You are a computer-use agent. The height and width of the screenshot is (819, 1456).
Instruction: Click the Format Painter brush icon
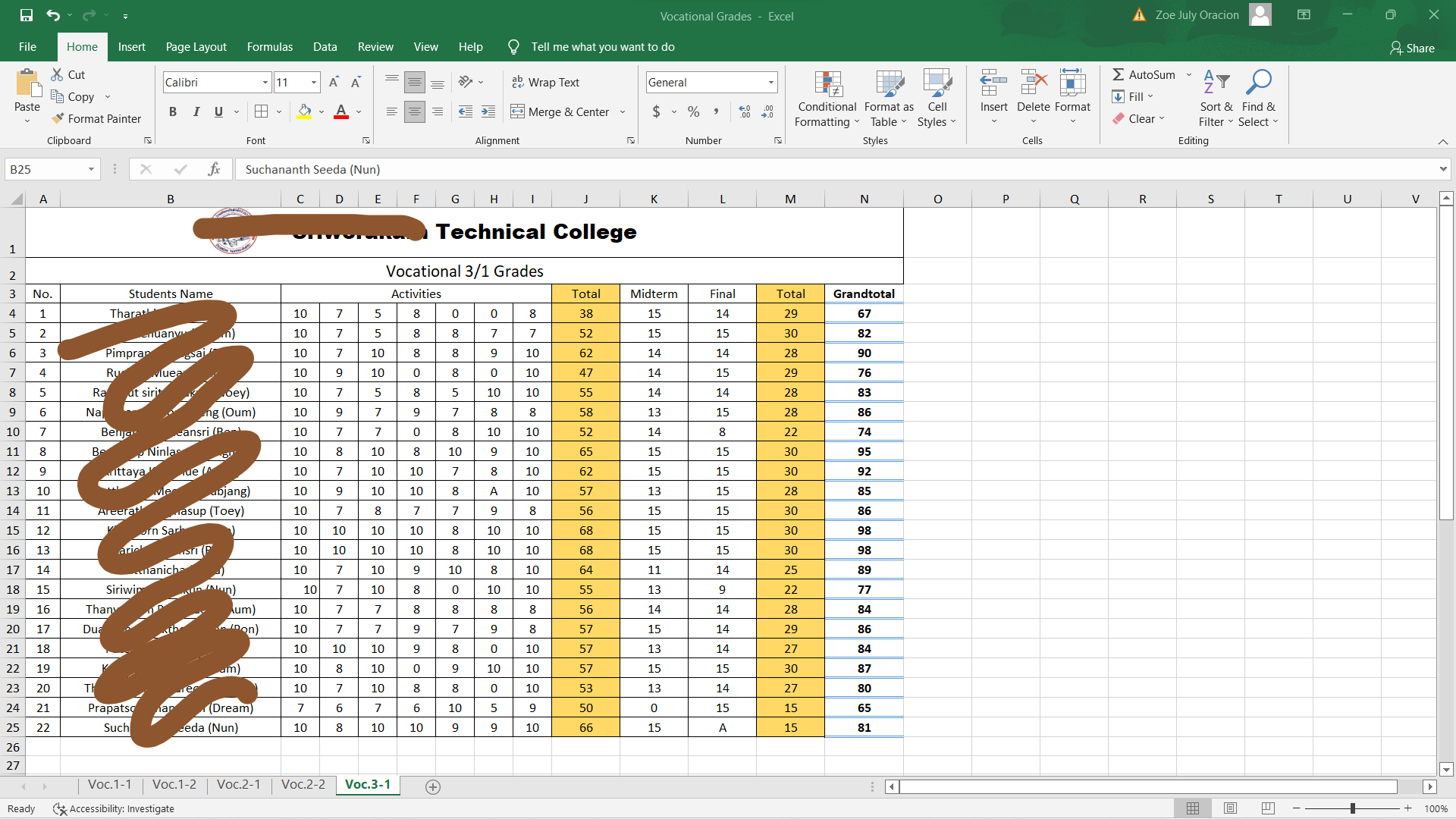click(58, 118)
